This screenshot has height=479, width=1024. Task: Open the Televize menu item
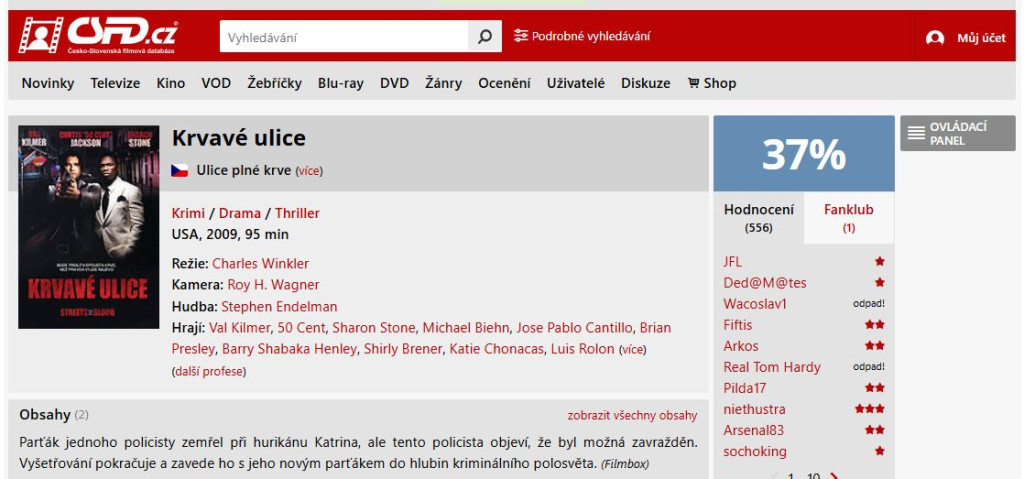click(x=115, y=83)
